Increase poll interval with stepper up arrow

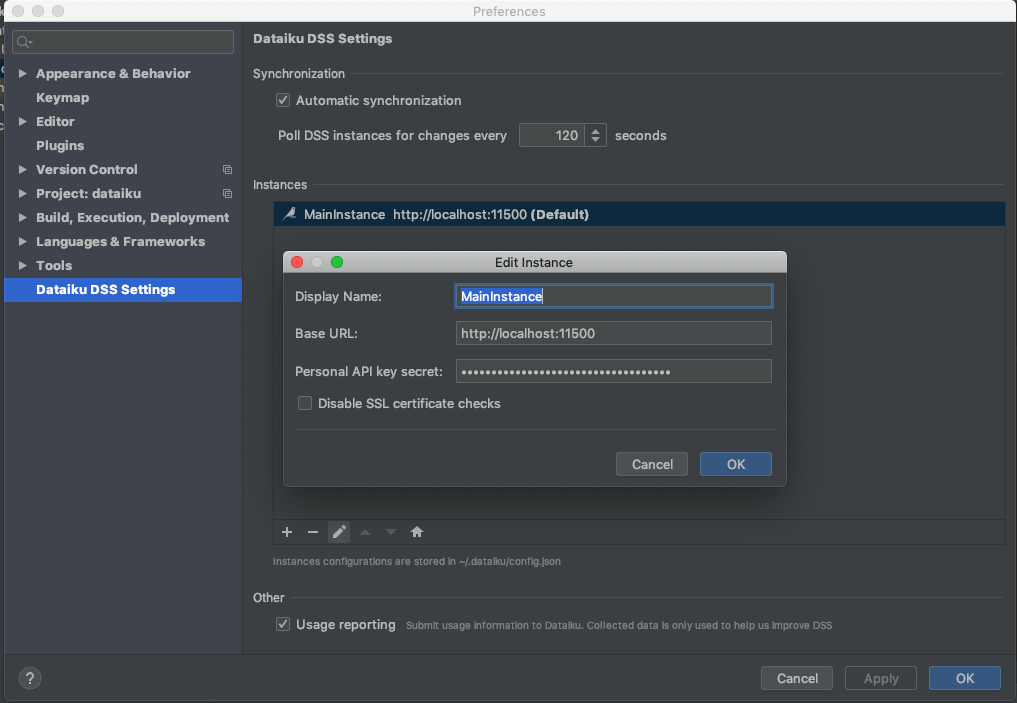click(x=595, y=130)
